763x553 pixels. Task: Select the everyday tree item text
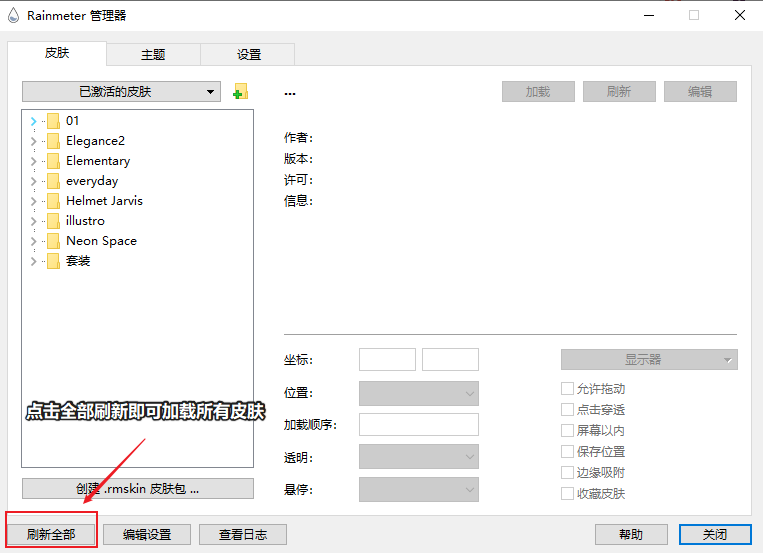[92, 181]
